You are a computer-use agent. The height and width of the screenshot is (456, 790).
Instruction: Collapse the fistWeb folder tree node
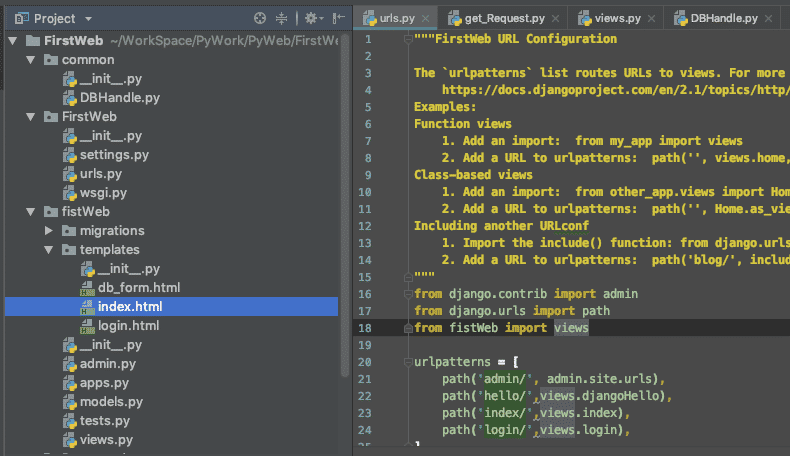click(x=31, y=212)
